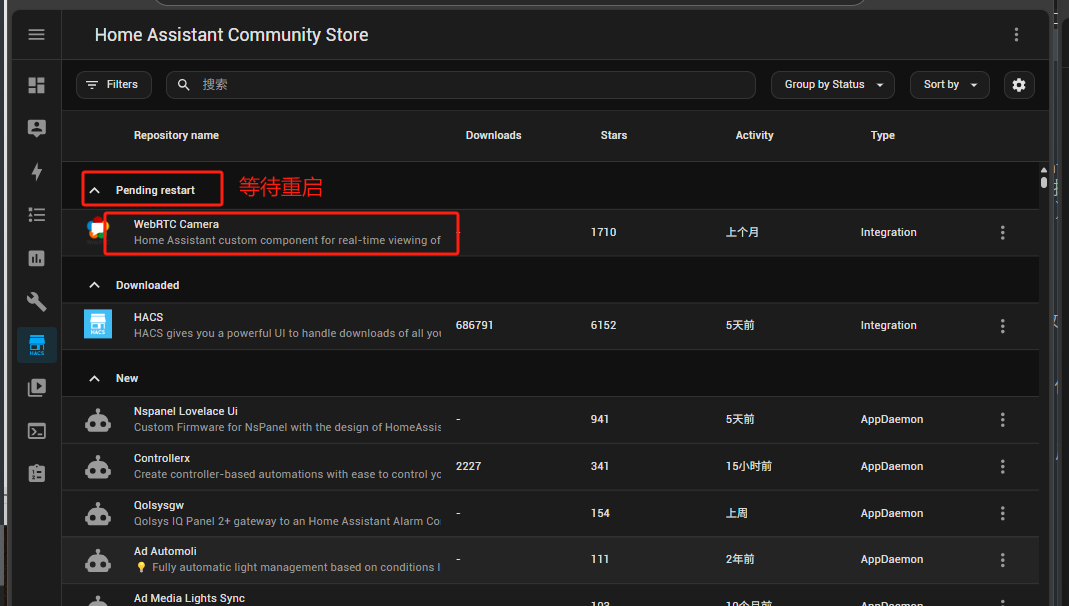Open the hamburger sidebar menu
1069x606 pixels.
37,34
